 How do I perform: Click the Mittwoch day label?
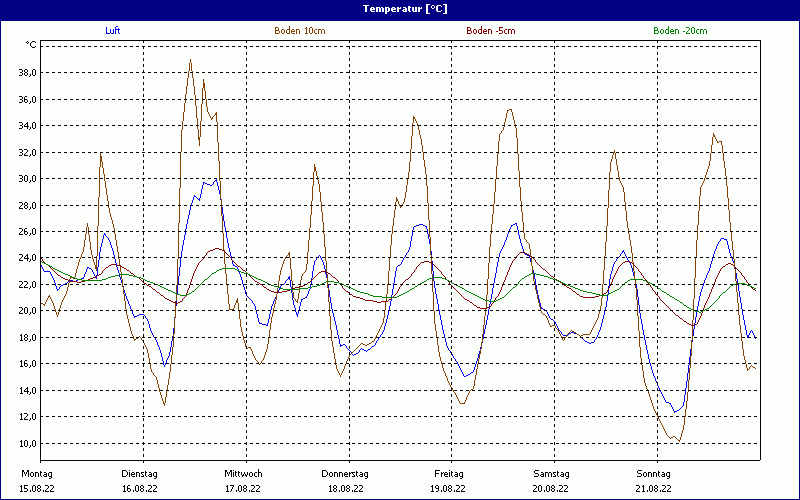click(x=243, y=473)
